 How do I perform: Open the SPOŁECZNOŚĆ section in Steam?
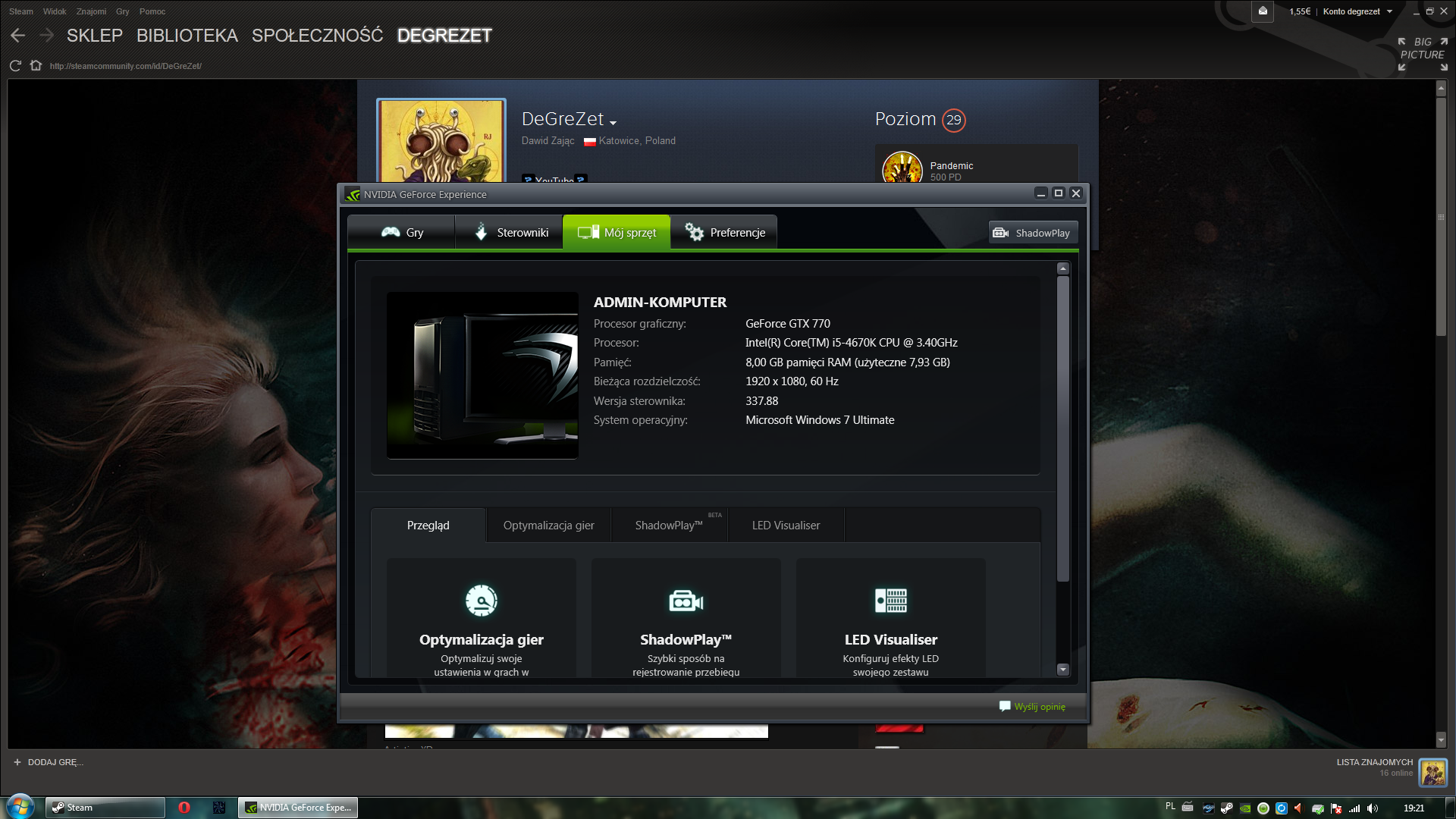318,36
